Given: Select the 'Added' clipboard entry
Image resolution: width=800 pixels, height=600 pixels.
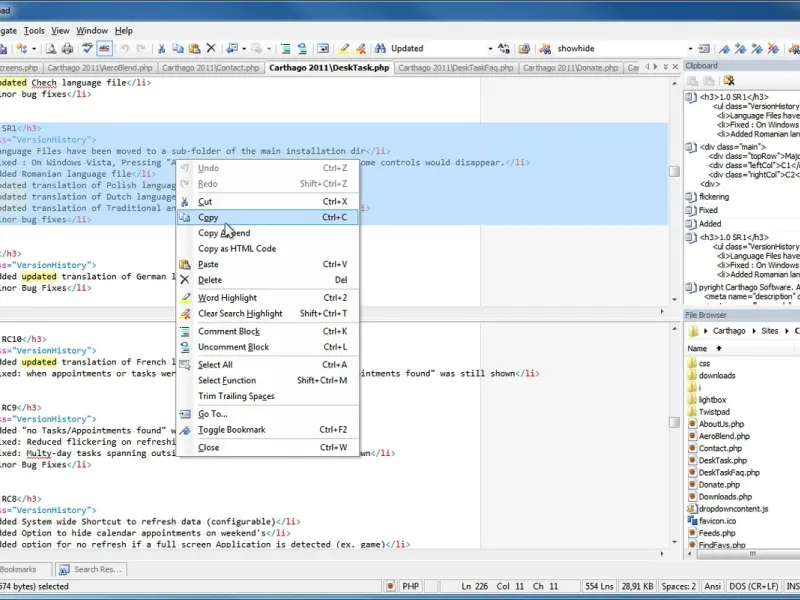Looking at the screenshot, I should [x=710, y=223].
